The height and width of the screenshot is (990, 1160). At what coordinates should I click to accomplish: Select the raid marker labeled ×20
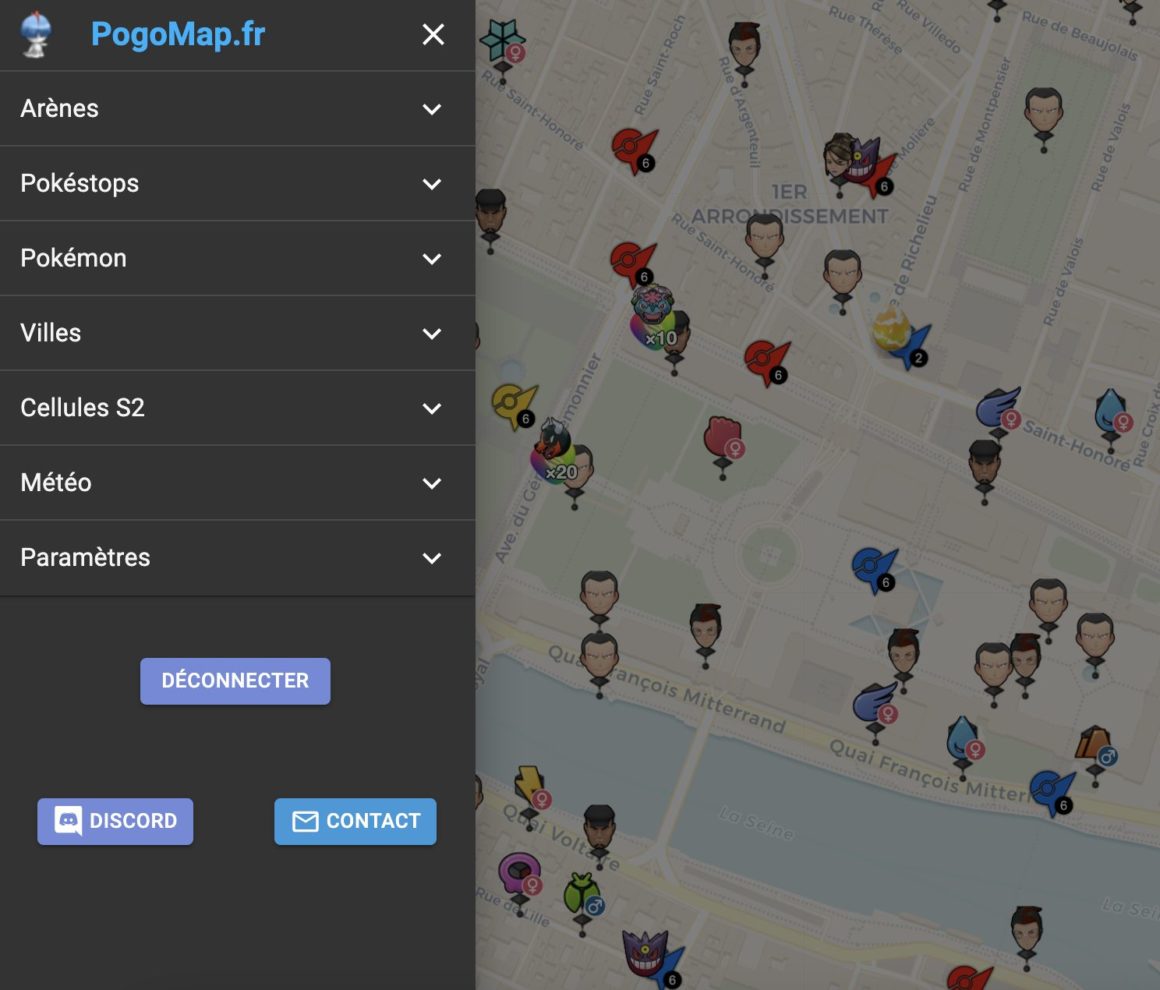(553, 452)
